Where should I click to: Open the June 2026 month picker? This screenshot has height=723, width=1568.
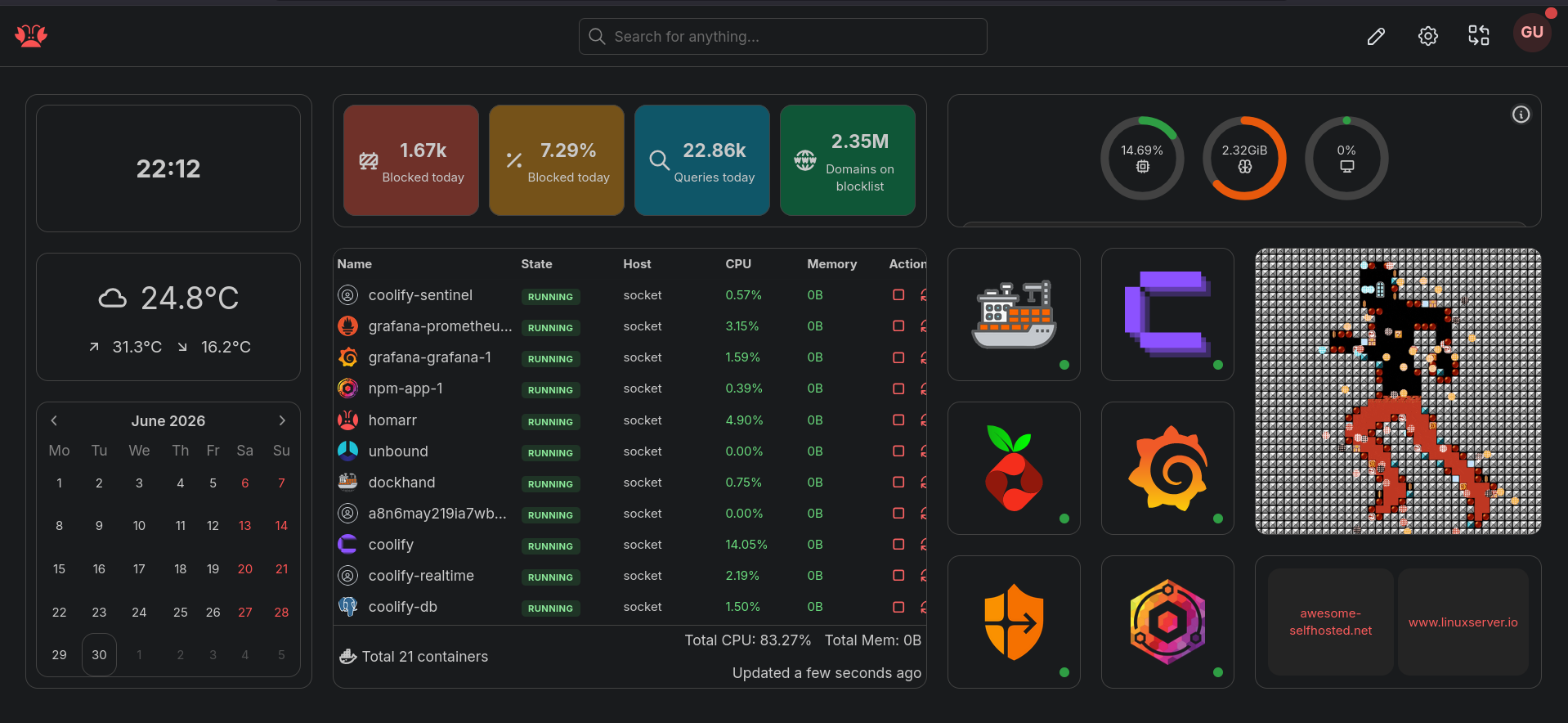point(168,420)
